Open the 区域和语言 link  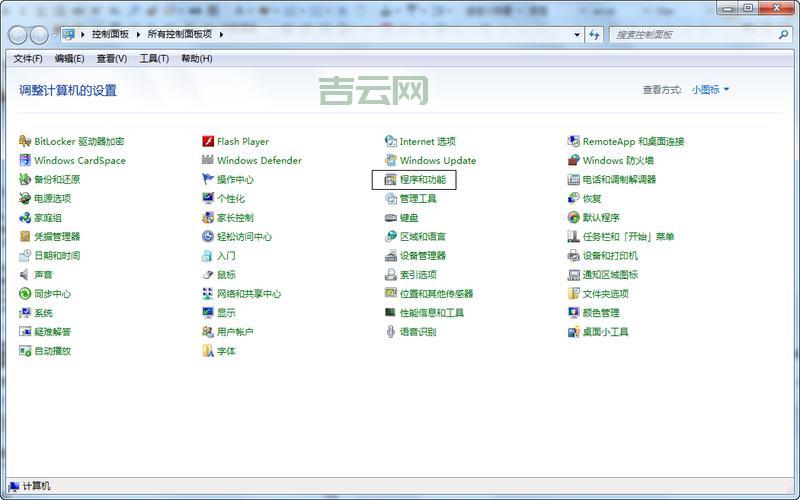(422, 236)
